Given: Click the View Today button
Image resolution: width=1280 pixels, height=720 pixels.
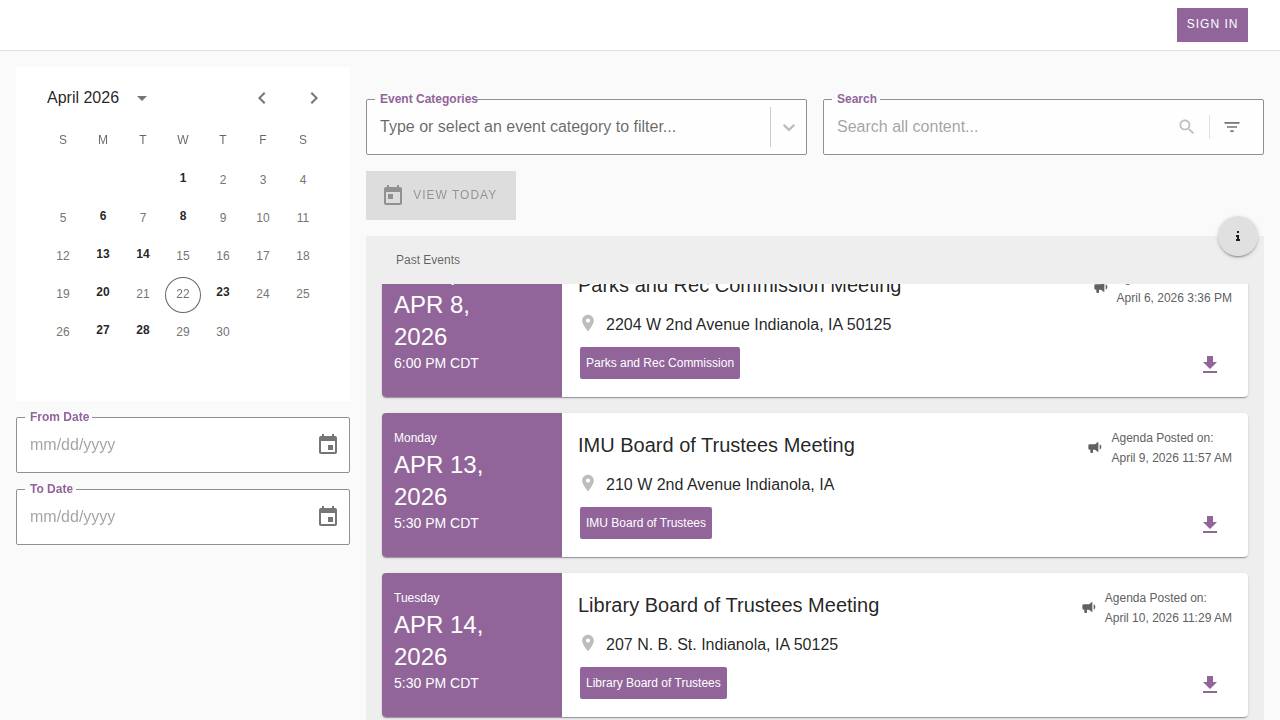Looking at the screenshot, I should click(441, 195).
